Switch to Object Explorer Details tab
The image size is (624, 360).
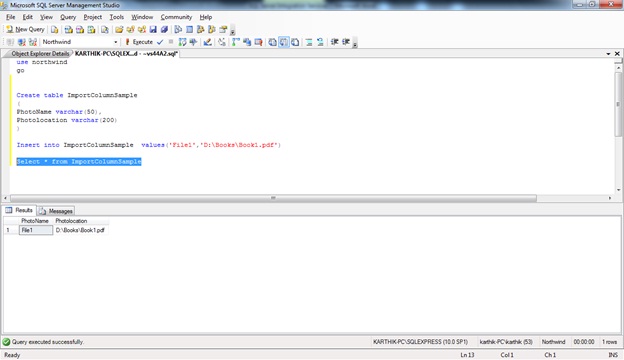click(39, 54)
